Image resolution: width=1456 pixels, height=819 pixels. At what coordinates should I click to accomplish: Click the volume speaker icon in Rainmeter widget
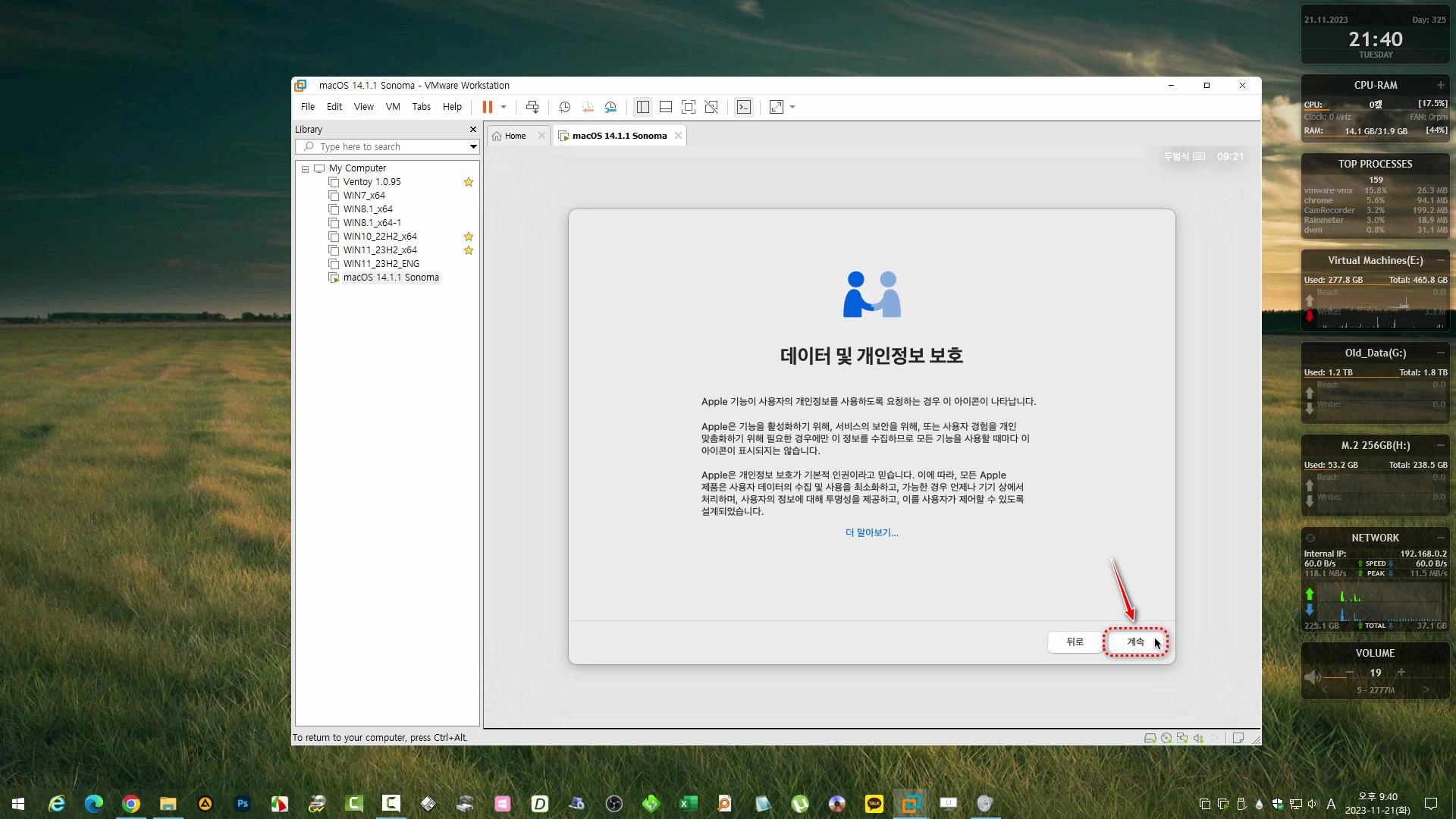point(1313,676)
